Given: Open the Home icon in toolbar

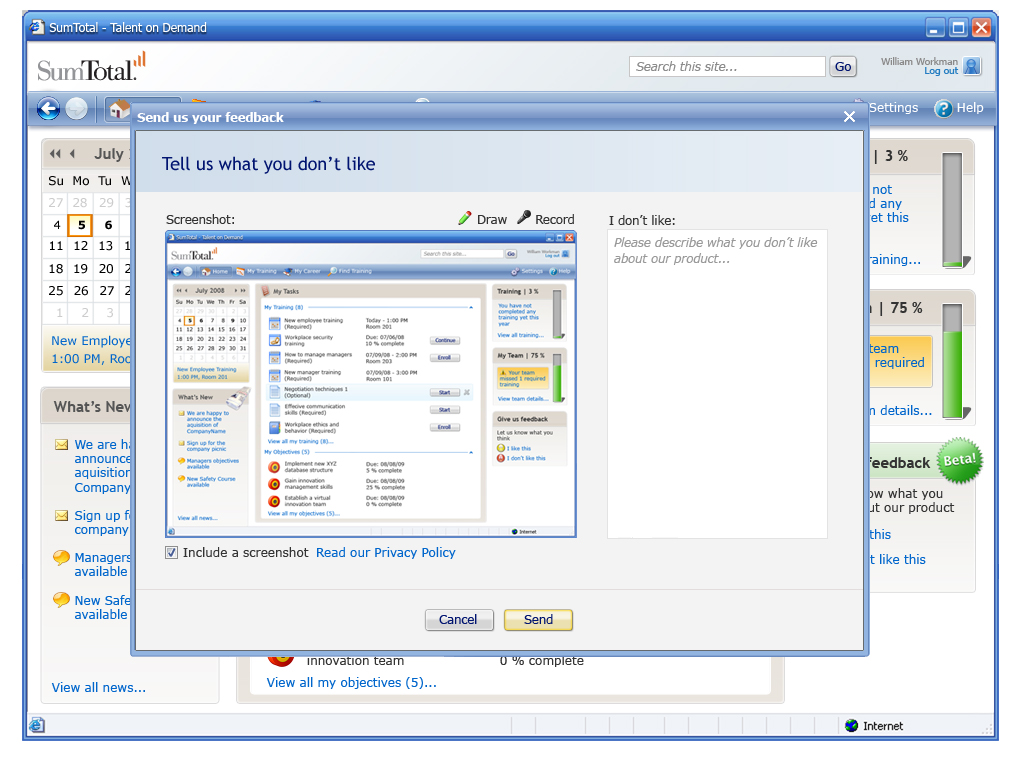Looking at the screenshot, I should 119,109.
